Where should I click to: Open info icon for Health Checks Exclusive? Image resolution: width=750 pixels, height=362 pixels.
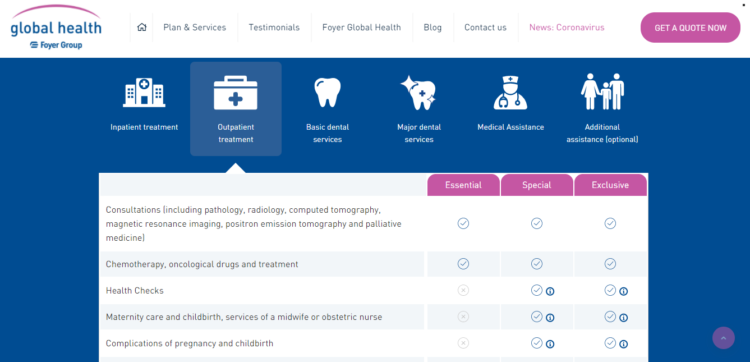pos(623,291)
